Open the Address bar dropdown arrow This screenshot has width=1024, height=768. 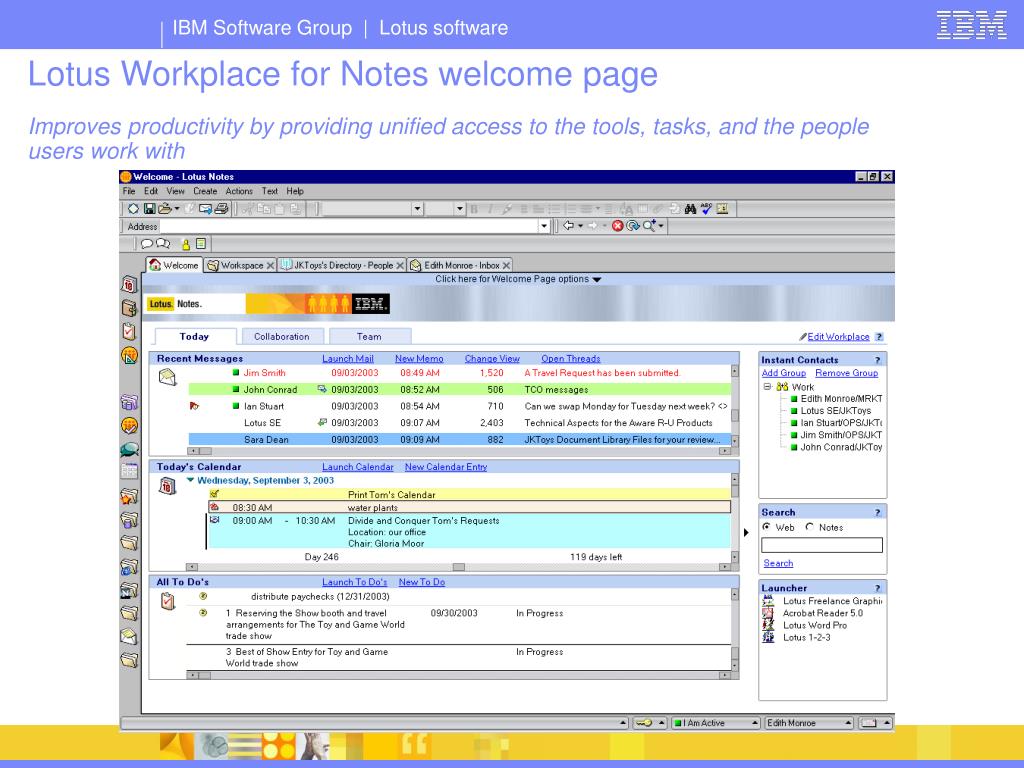(544, 226)
